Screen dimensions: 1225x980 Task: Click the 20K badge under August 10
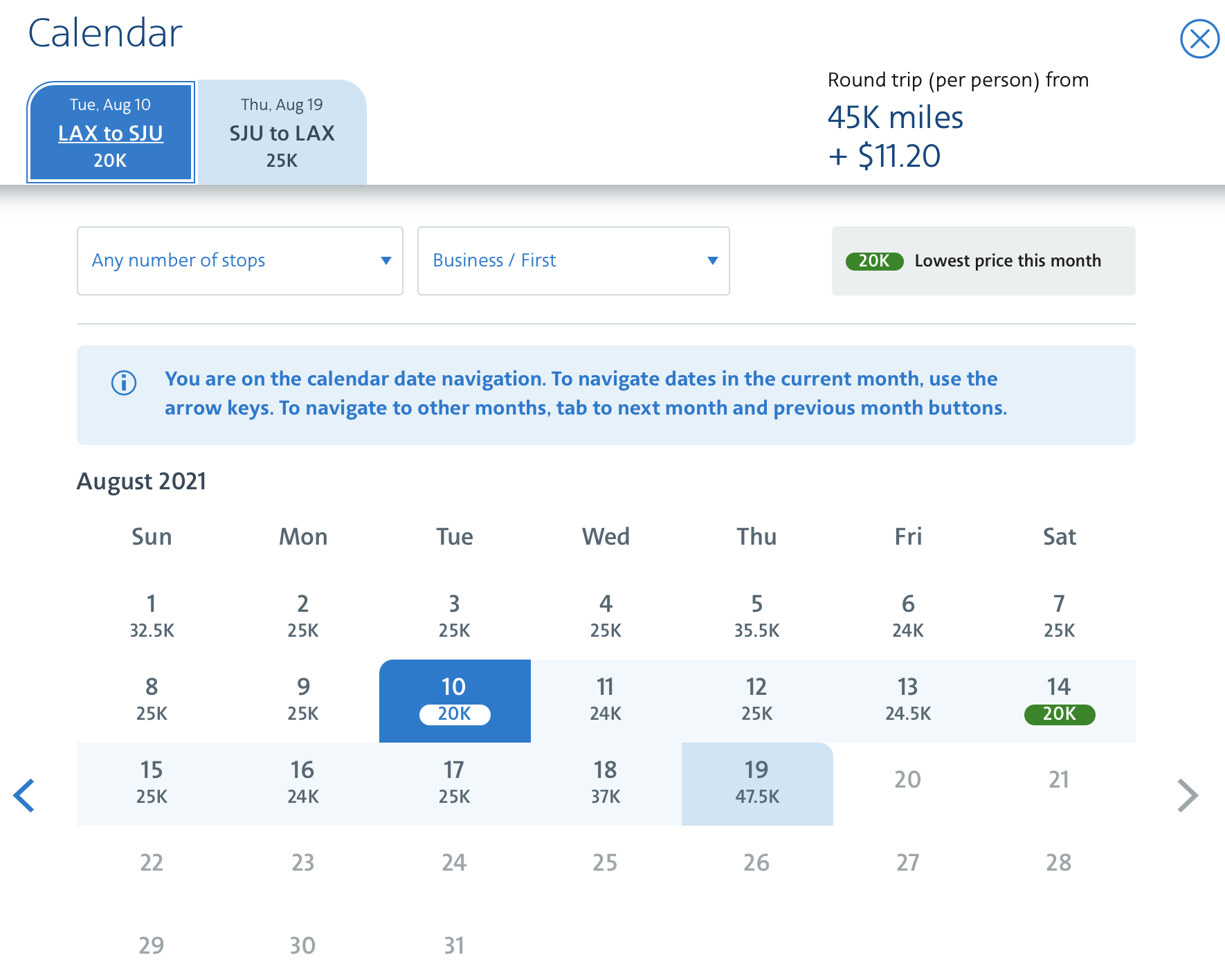pos(454,715)
